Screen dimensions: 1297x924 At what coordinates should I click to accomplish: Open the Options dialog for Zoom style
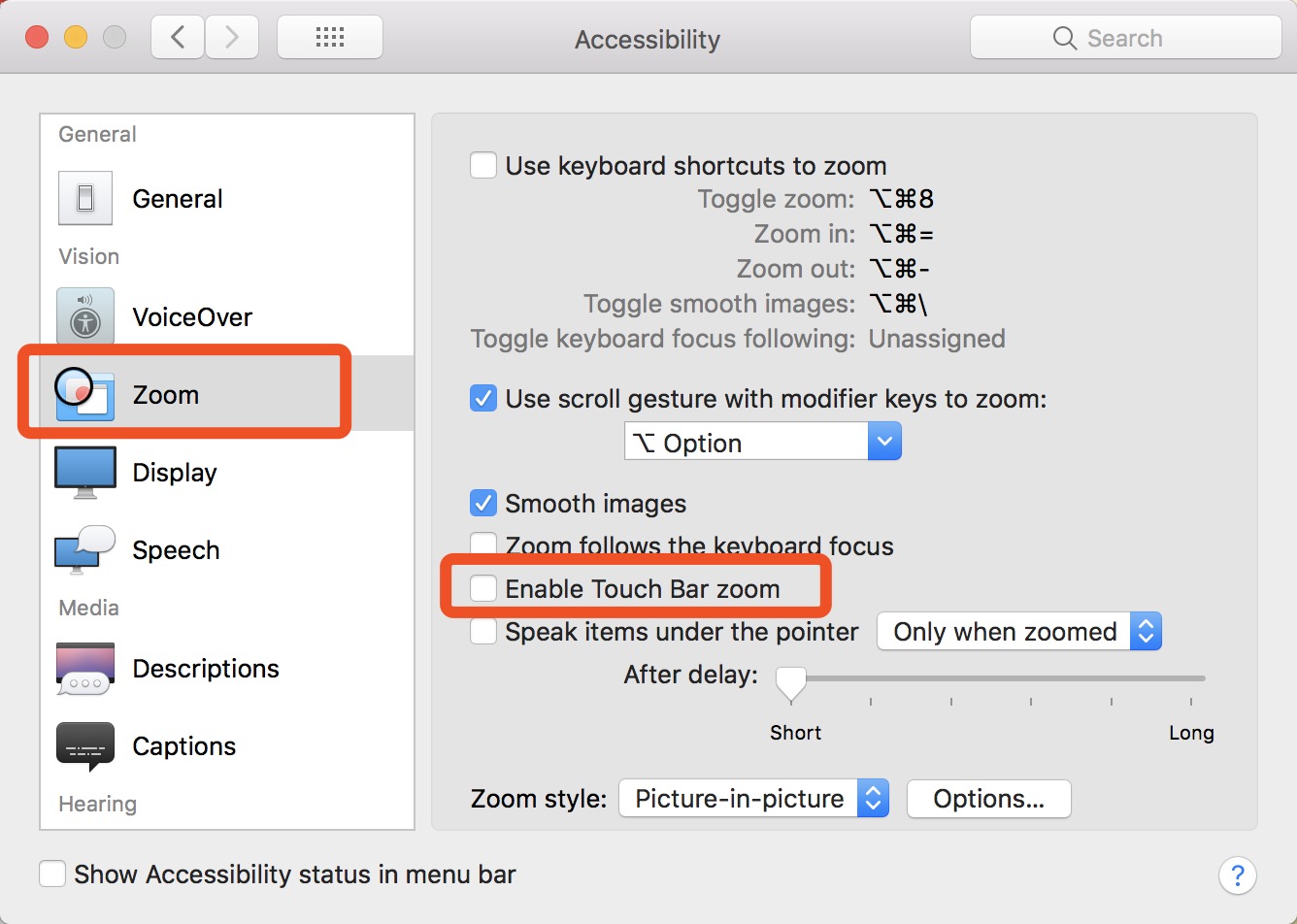(x=988, y=798)
